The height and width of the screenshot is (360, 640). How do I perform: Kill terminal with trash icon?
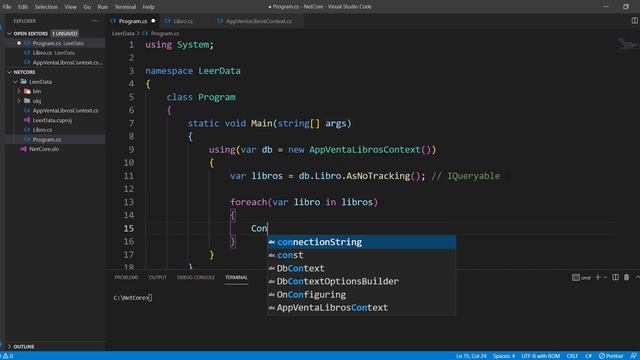click(x=626, y=277)
